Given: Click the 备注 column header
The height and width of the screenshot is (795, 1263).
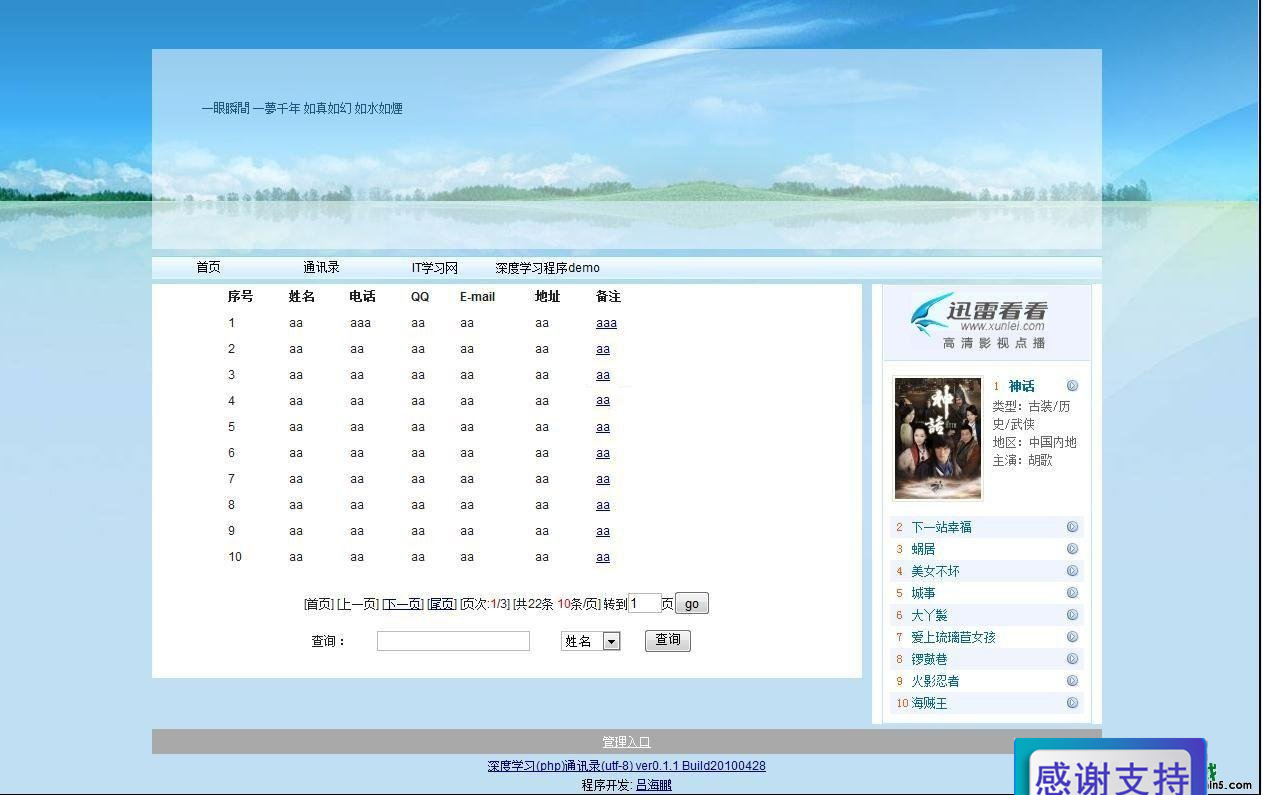Looking at the screenshot, I should (608, 297).
